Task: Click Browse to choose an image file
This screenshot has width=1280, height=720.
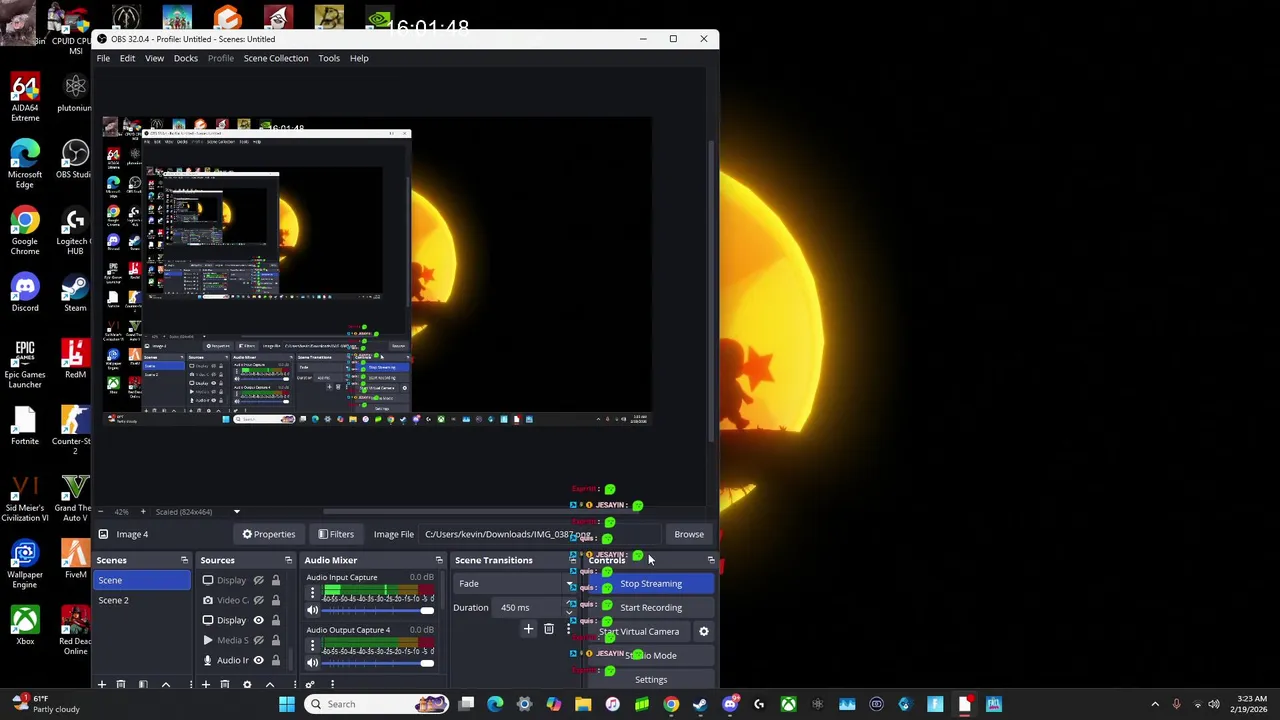Action: point(689,534)
